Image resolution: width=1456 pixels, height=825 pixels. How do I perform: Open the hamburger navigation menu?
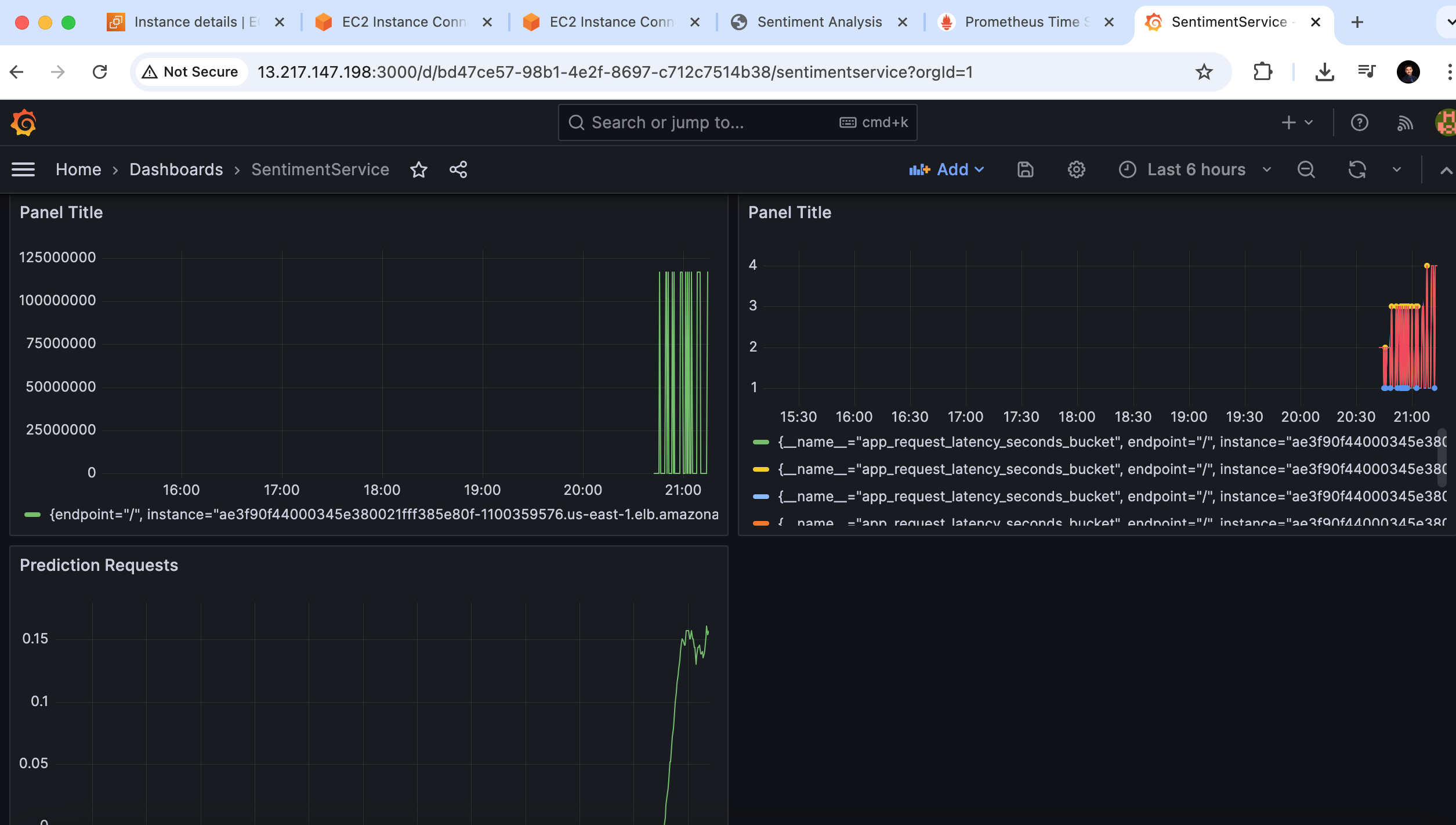click(x=23, y=169)
